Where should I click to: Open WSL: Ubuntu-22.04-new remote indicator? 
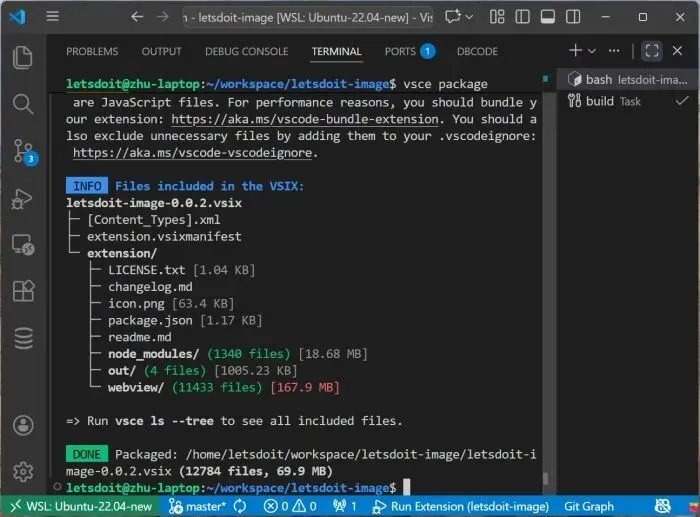pyautogui.click(x=82, y=506)
